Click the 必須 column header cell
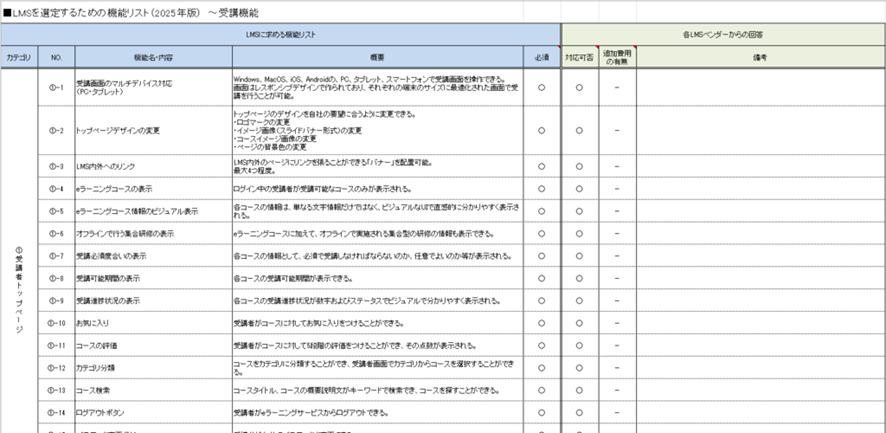This screenshot has width=886, height=433. [x=541, y=58]
